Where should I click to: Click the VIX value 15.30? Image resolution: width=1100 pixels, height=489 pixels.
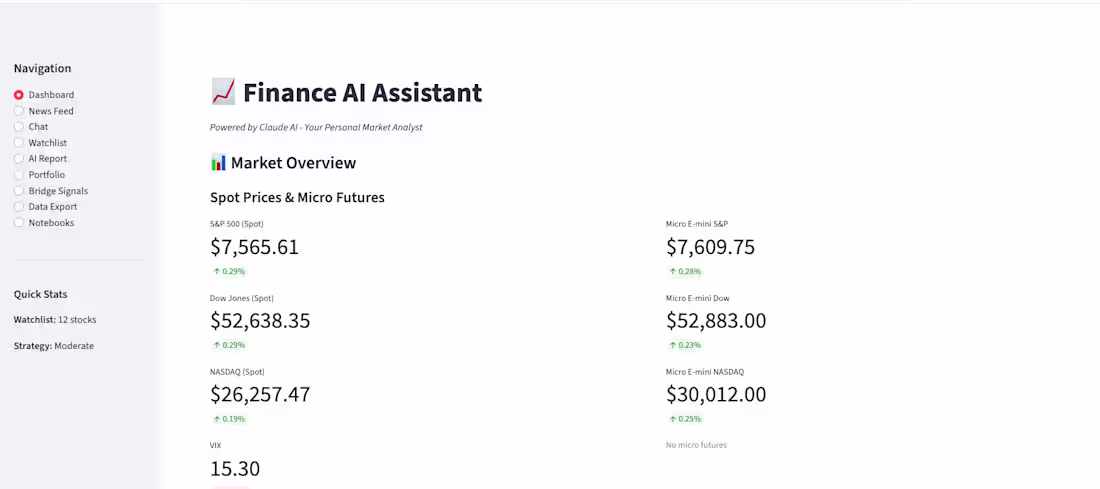(235, 469)
